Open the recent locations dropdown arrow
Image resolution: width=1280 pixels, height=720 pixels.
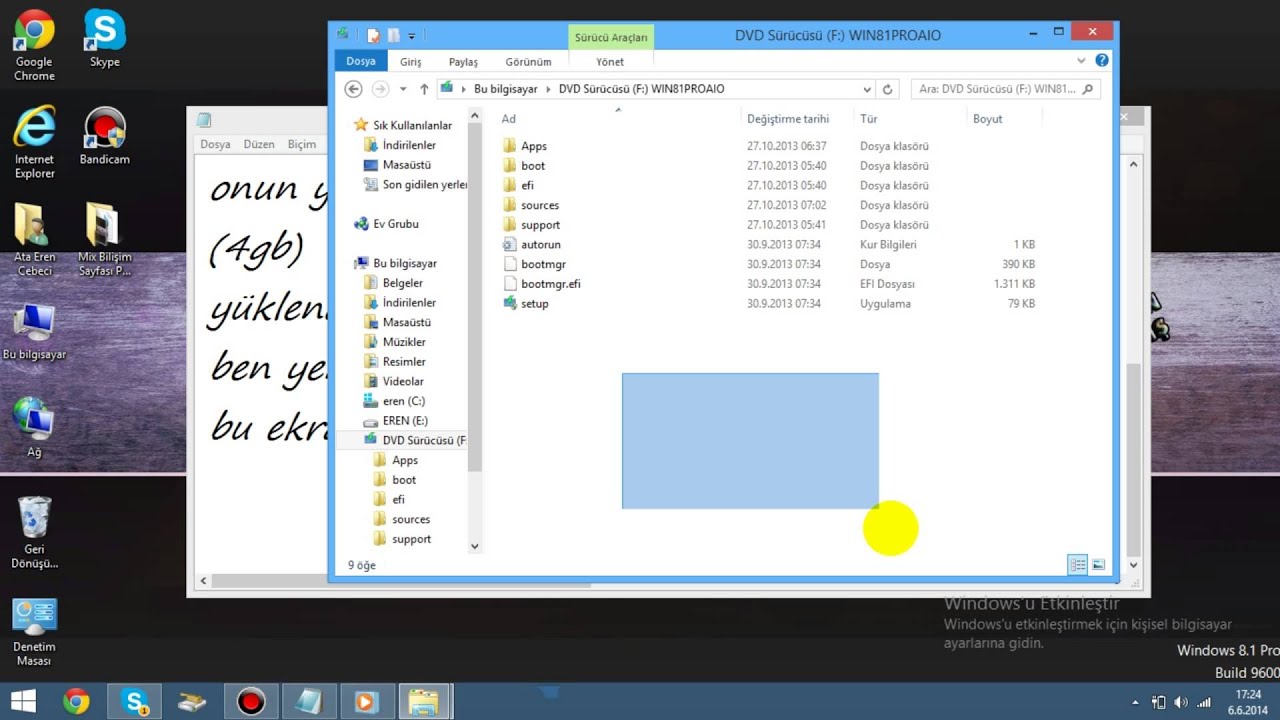tap(403, 89)
